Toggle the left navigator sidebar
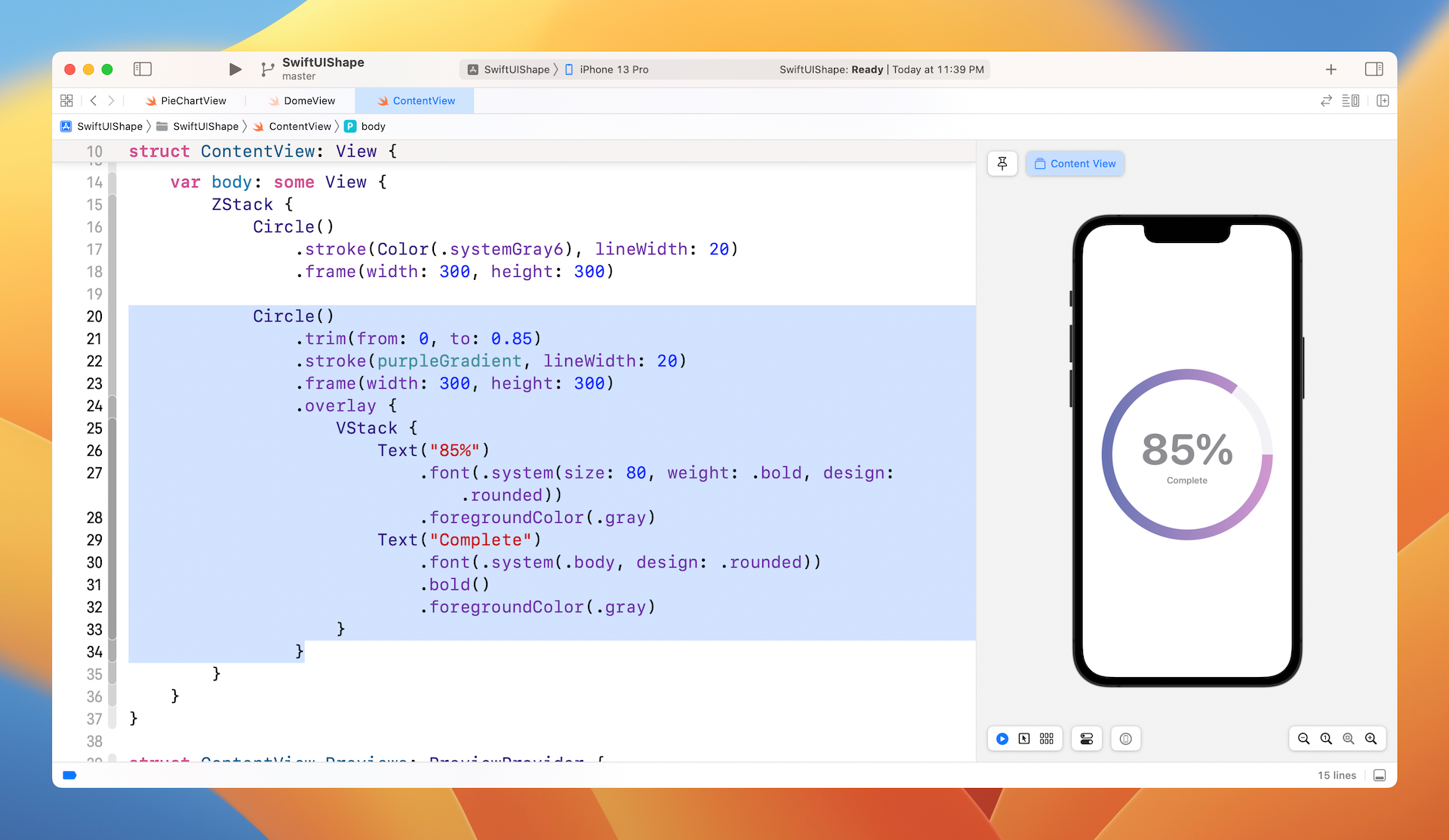1449x840 pixels. point(143,69)
